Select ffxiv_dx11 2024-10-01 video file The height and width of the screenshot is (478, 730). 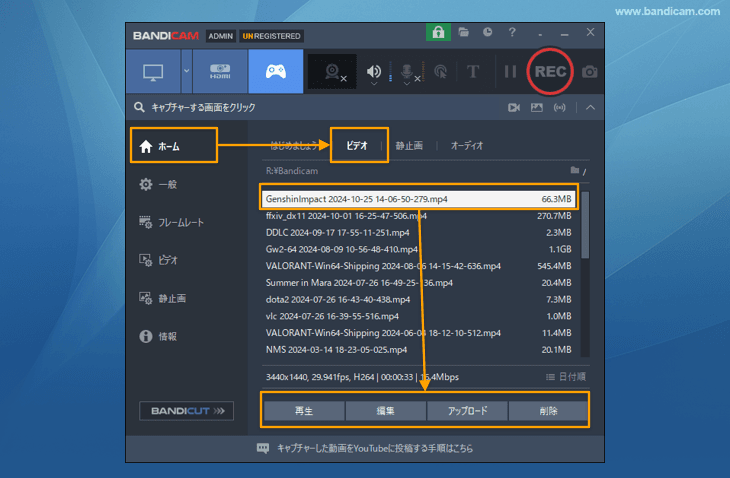coord(419,216)
